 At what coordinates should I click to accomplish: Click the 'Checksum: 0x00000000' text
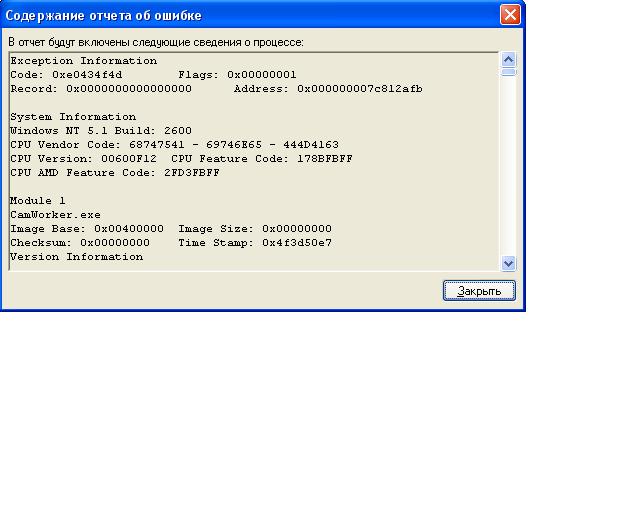pos(80,243)
